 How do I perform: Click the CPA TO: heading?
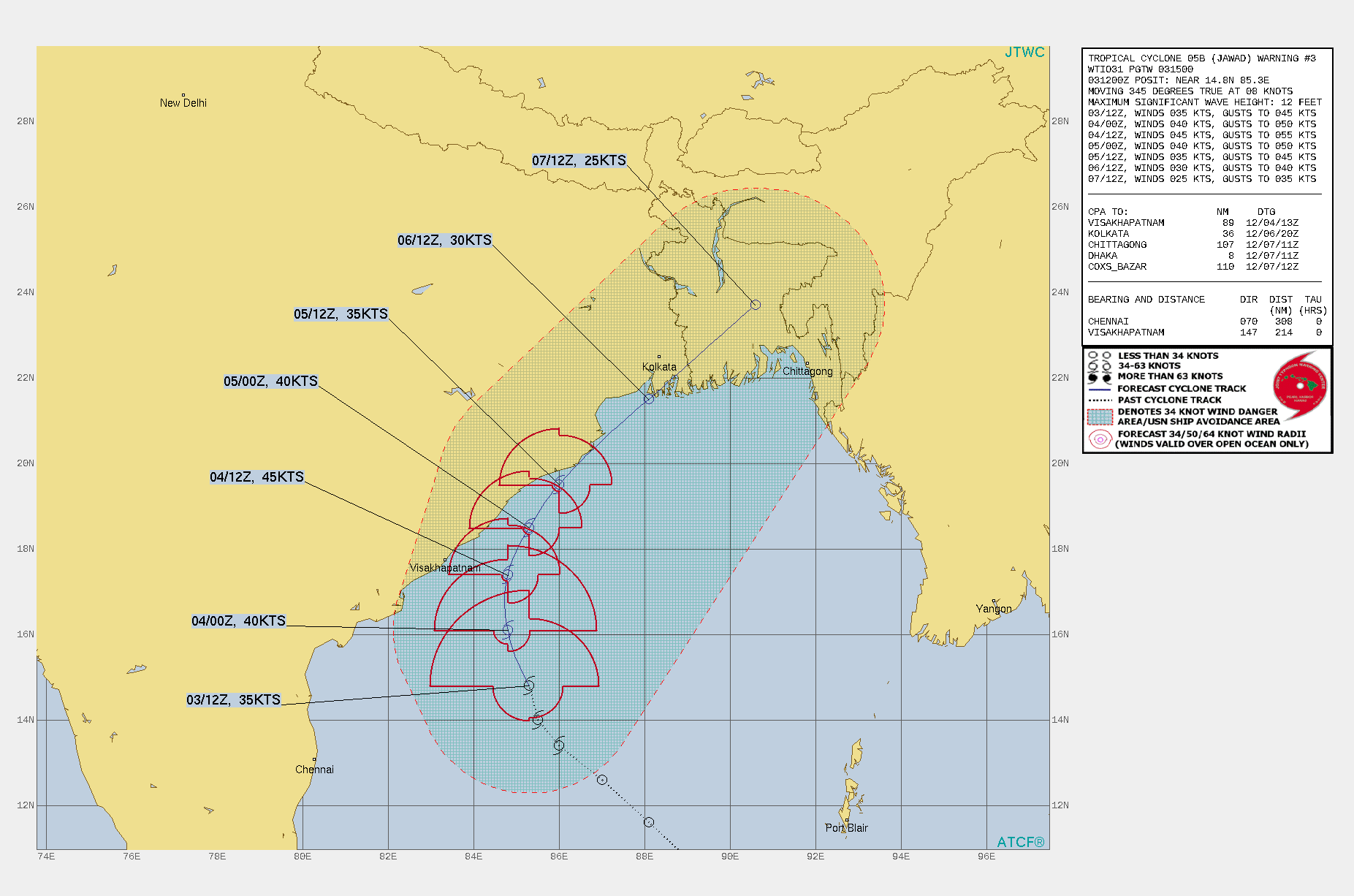point(1108,212)
